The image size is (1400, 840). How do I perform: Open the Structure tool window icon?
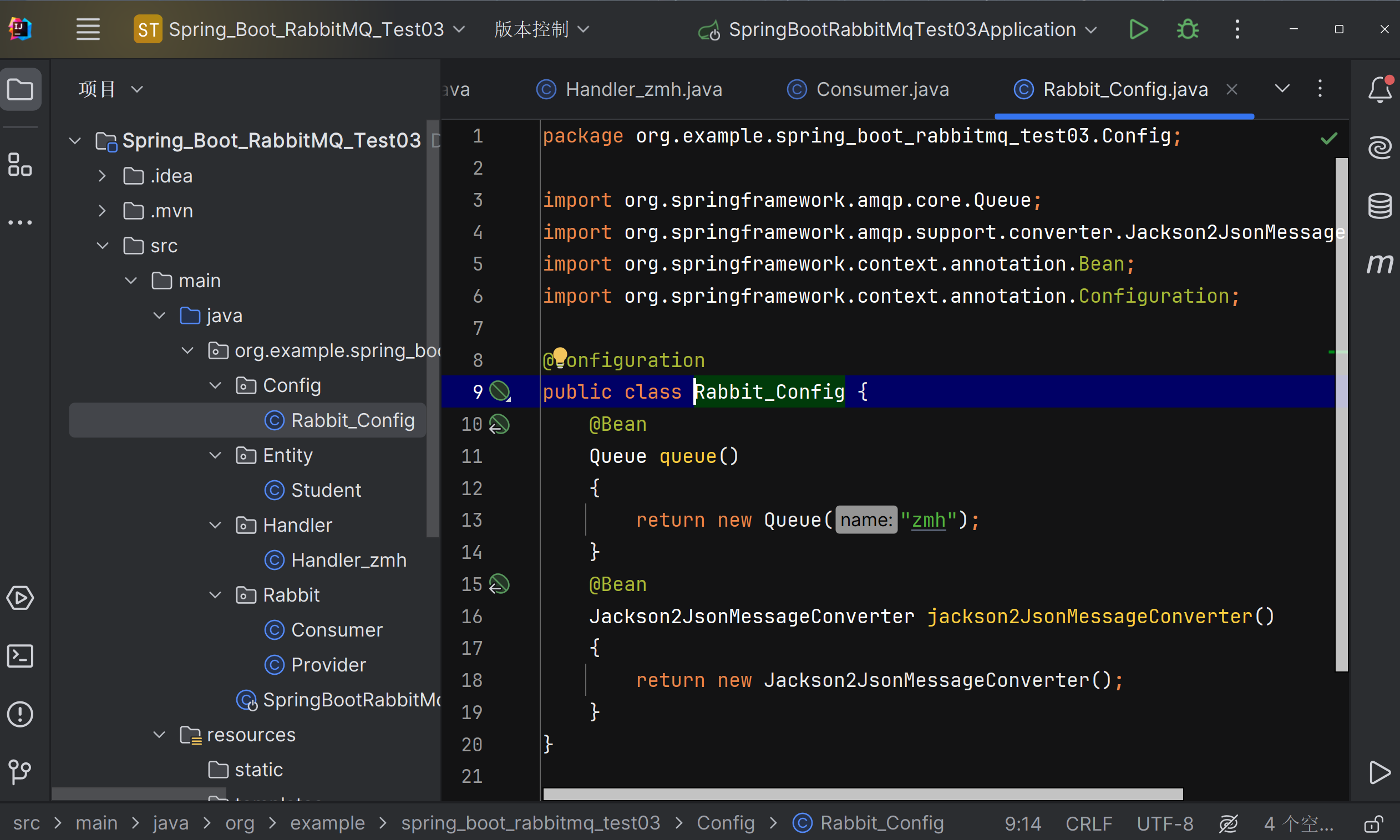(21, 165)
